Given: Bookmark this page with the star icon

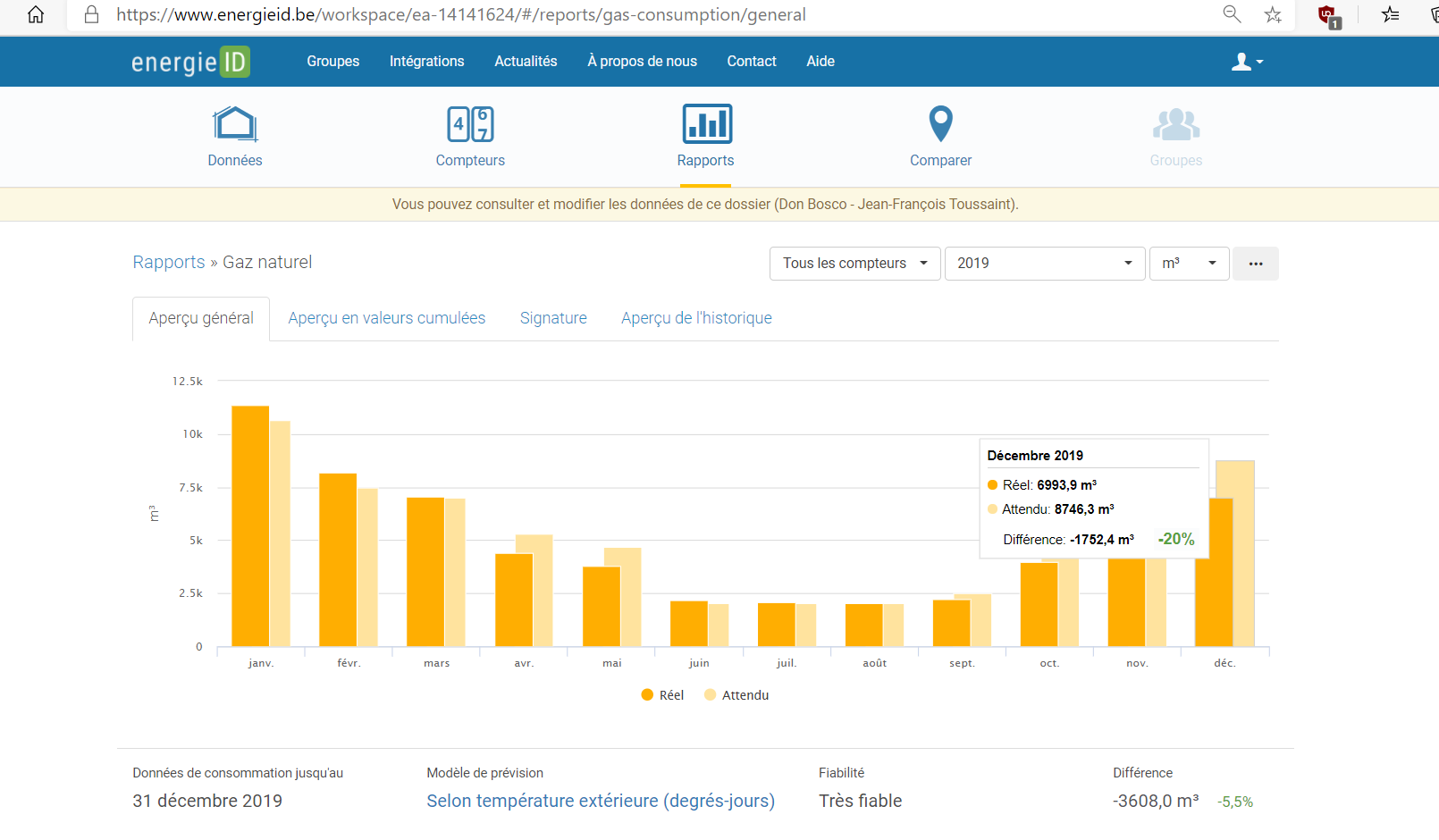Looking at the screenshot, I should click(x=1273, y=14).
